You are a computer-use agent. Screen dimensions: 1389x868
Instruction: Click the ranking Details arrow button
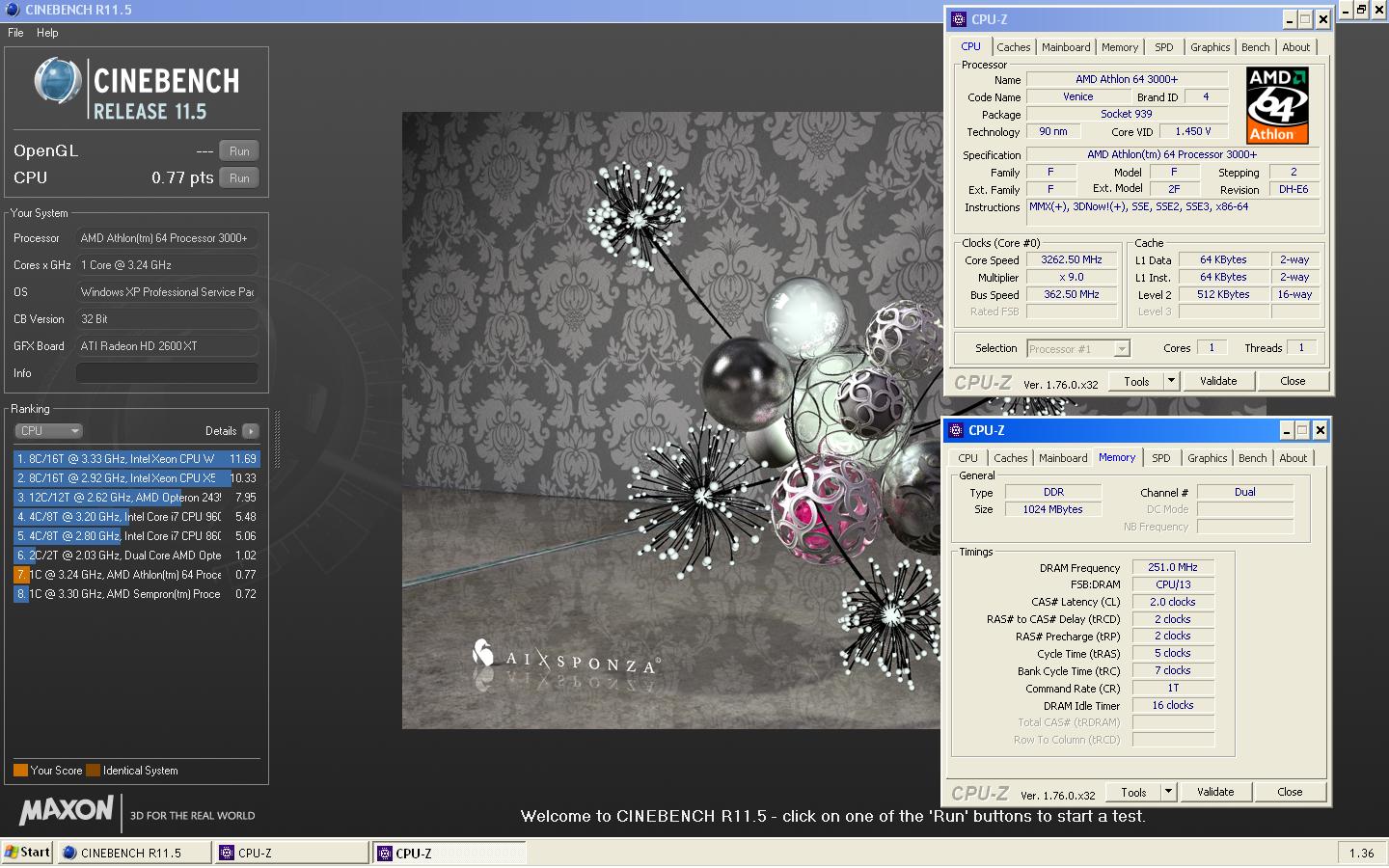(x=251, y=431)
